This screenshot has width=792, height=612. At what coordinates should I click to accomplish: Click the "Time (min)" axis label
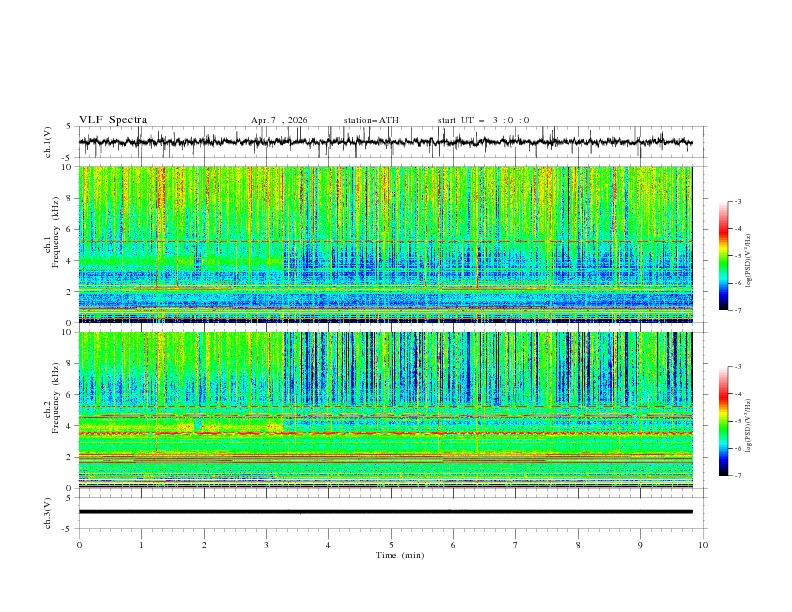[x=400, y=555]
